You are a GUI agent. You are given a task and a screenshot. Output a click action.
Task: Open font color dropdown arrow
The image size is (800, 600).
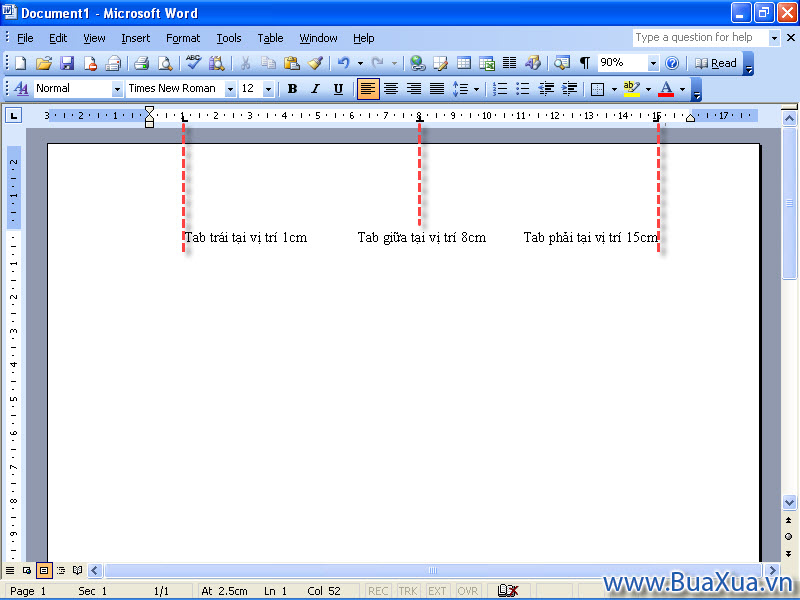click(x=682, y=89)
